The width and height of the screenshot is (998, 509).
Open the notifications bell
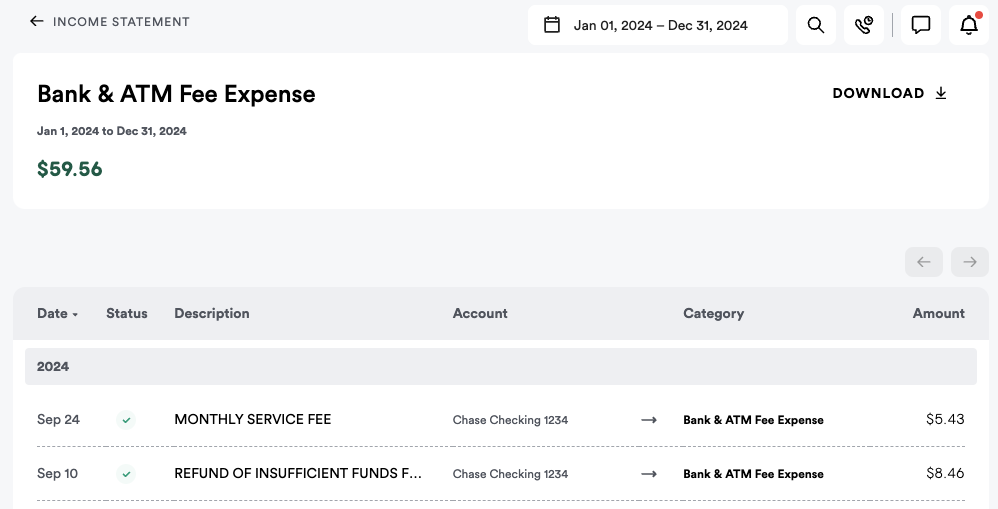click(969, 25)
